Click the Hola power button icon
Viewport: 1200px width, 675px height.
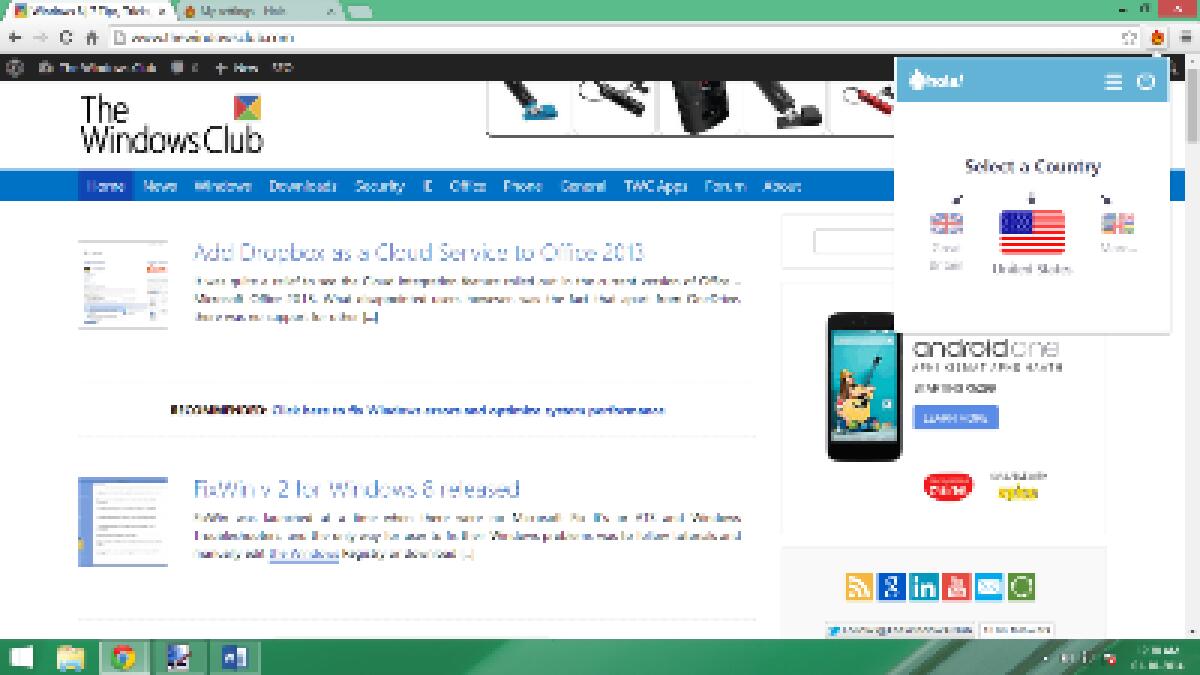tap(1143, 83)
